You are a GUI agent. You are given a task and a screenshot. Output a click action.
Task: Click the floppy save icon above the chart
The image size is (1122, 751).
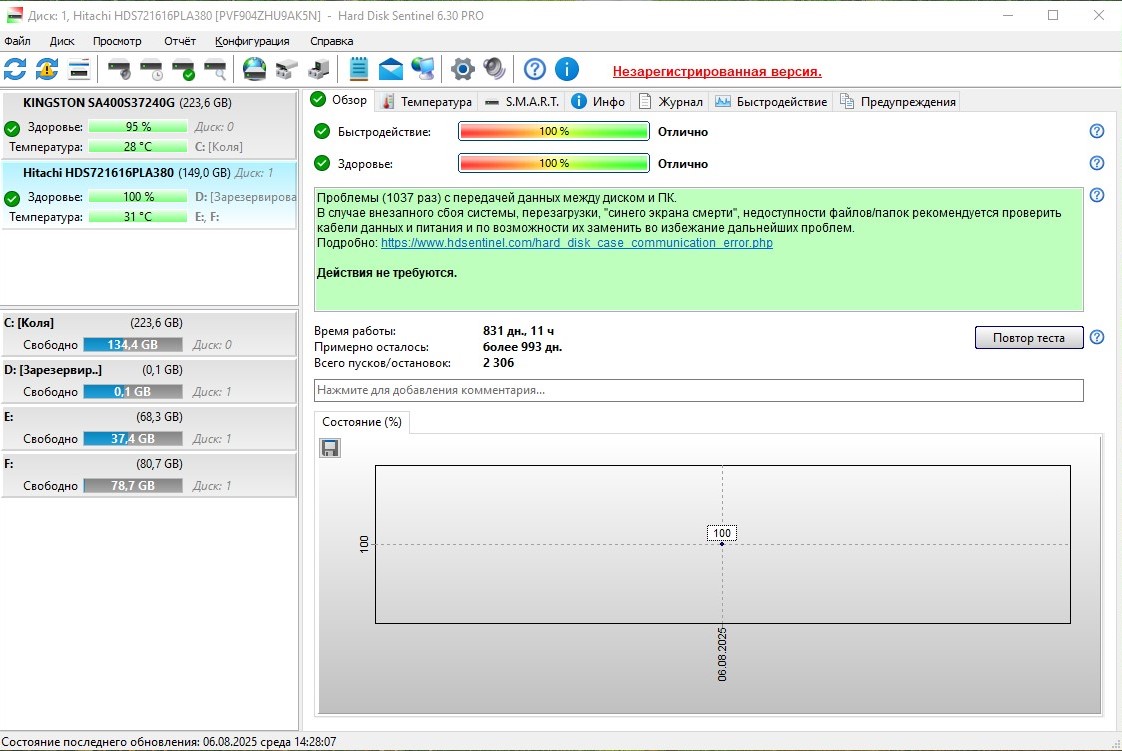[330, 448]
